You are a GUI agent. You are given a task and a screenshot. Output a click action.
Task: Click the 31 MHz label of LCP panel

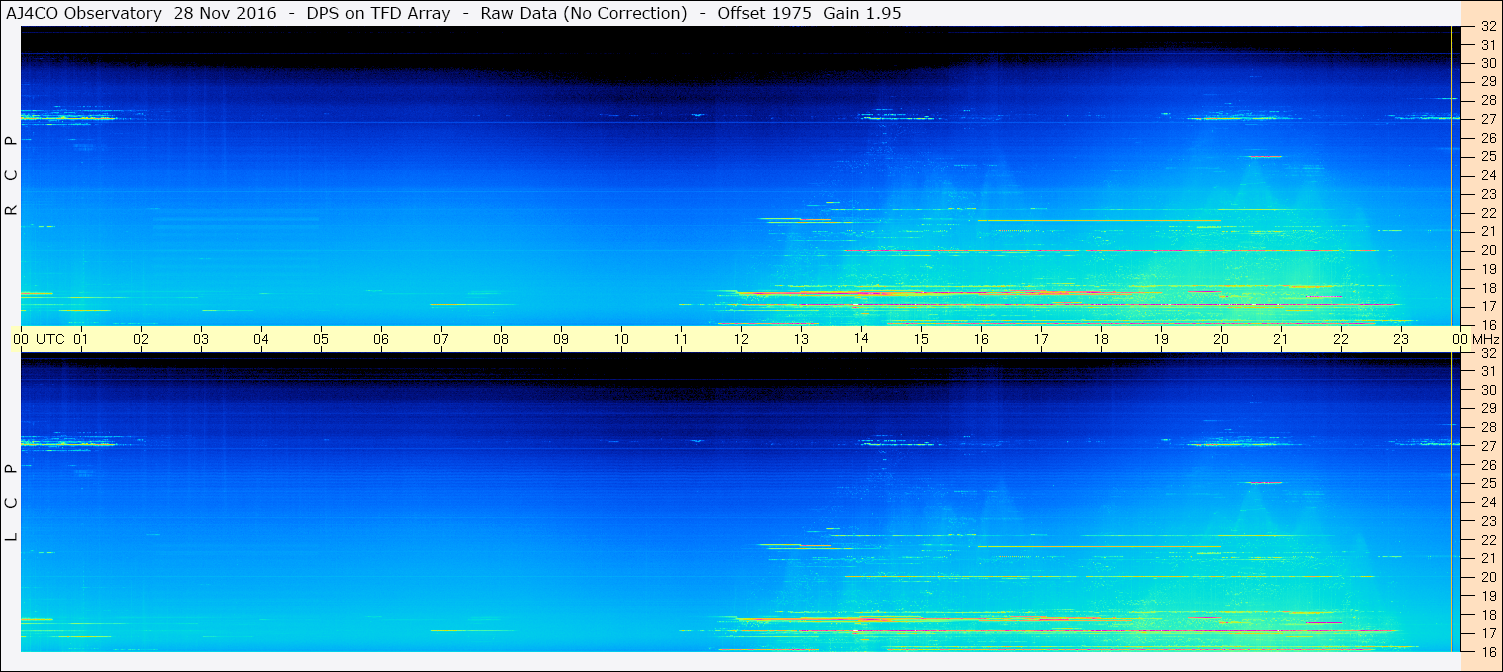point(1488,371)
